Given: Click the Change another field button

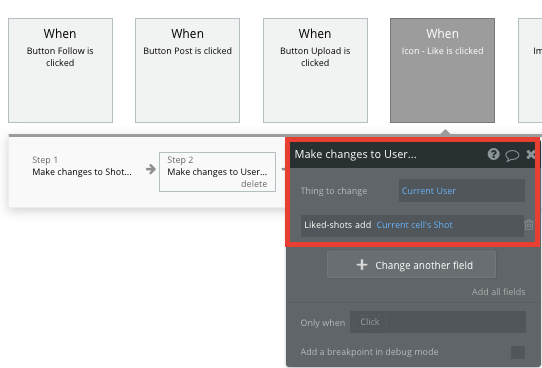Looking at the screenshot, I should click(411, 265).
